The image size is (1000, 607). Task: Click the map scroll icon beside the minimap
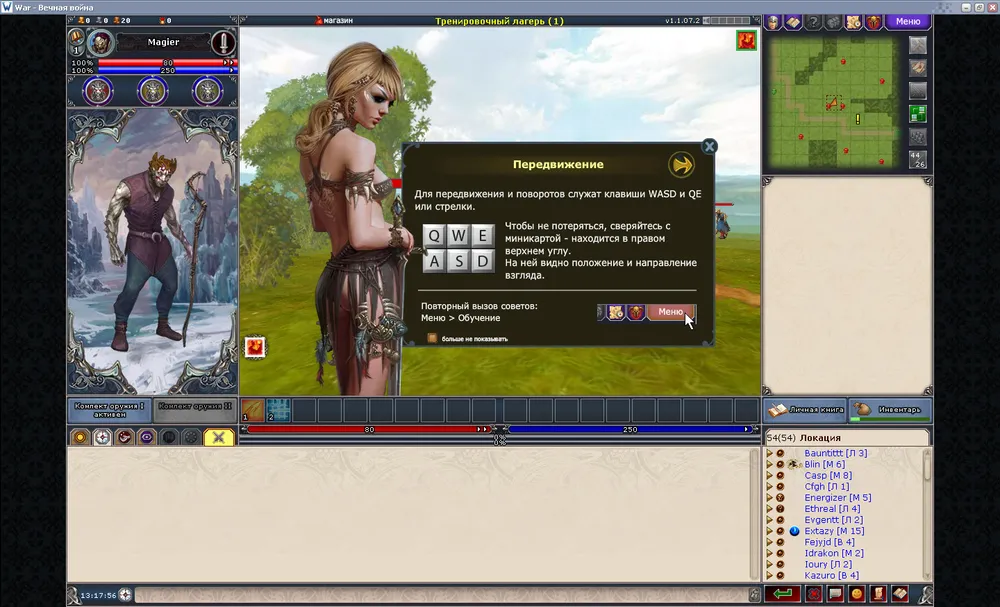pos(918,68)
